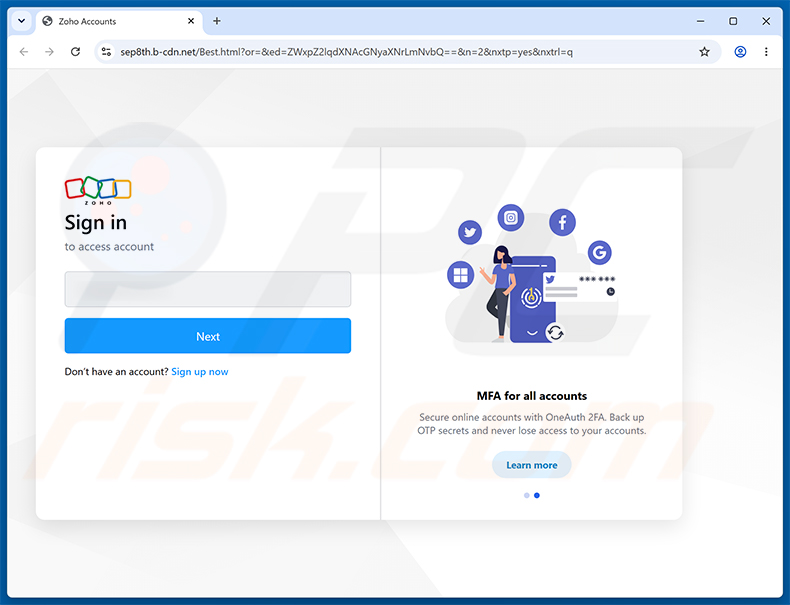Open a new browser tab

click(x=217, y=21)
